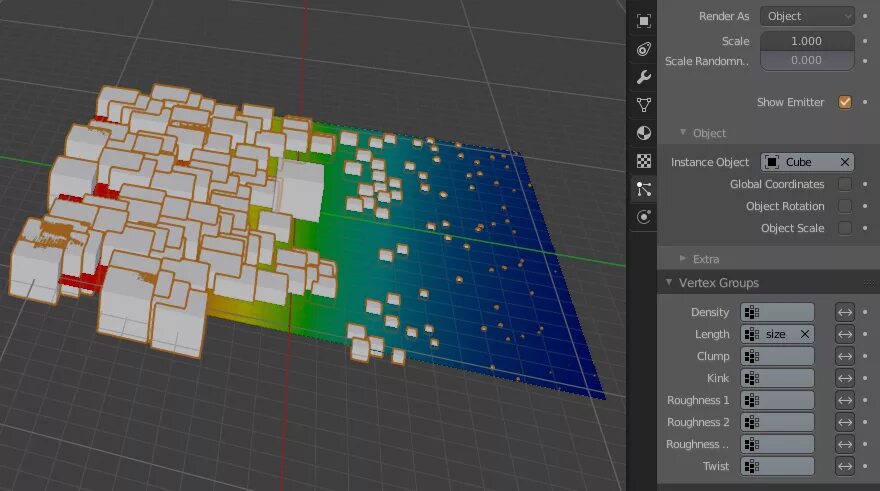
Task: Invert the Roughness 2 vertex group influence
Action: [x=845, y=422]
